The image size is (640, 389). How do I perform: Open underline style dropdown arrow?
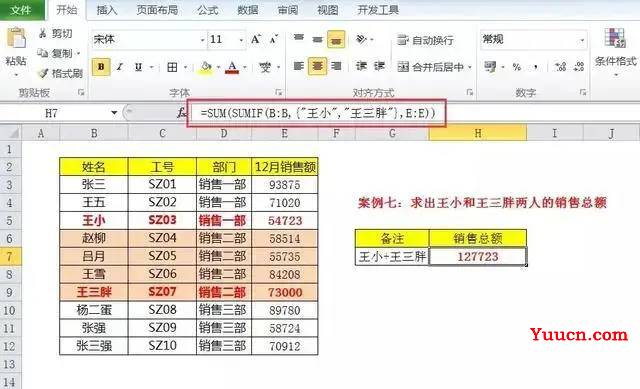point(151,67)
